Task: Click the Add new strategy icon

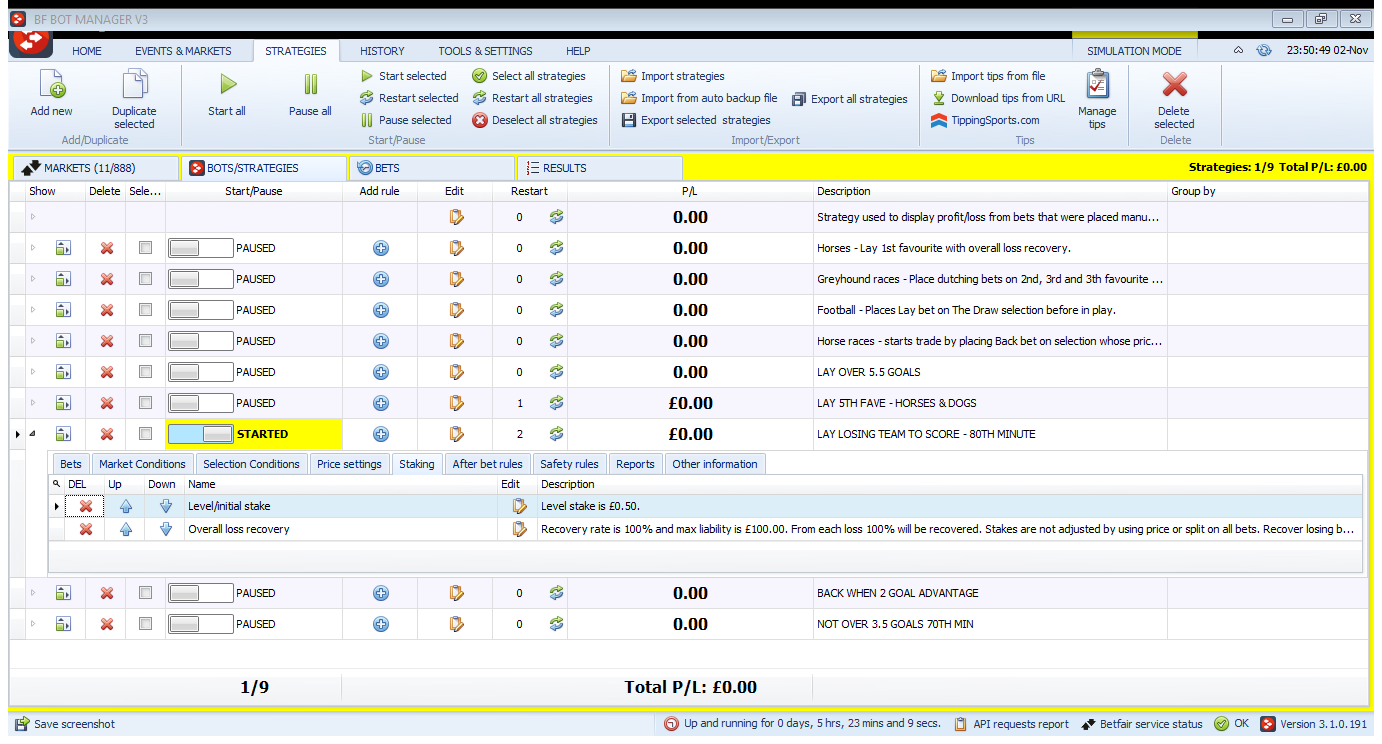Action: point(51,84)
